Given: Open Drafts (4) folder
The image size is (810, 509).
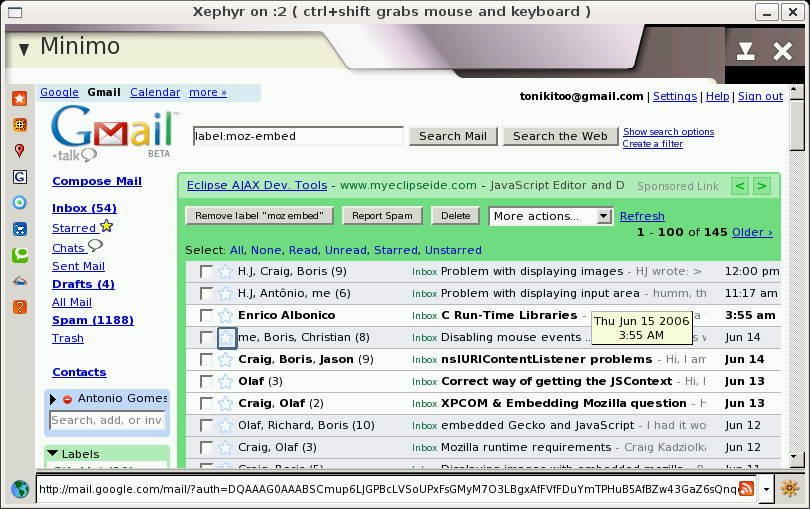Looking at the screenshot, I should pyautogui.click(x=84, y=284).
